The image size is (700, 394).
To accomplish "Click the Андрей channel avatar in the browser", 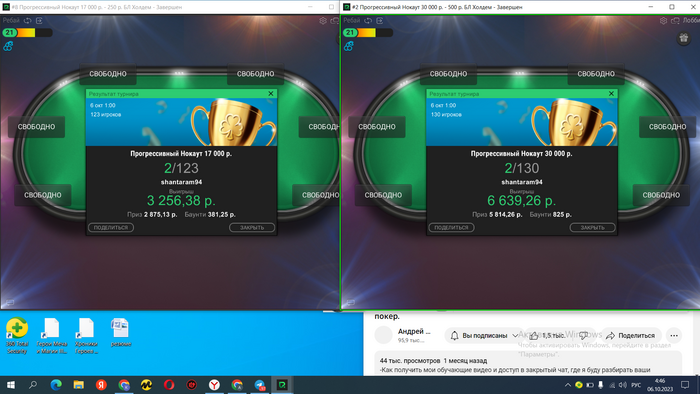I will pyautogui.click(x=383, y=335).
